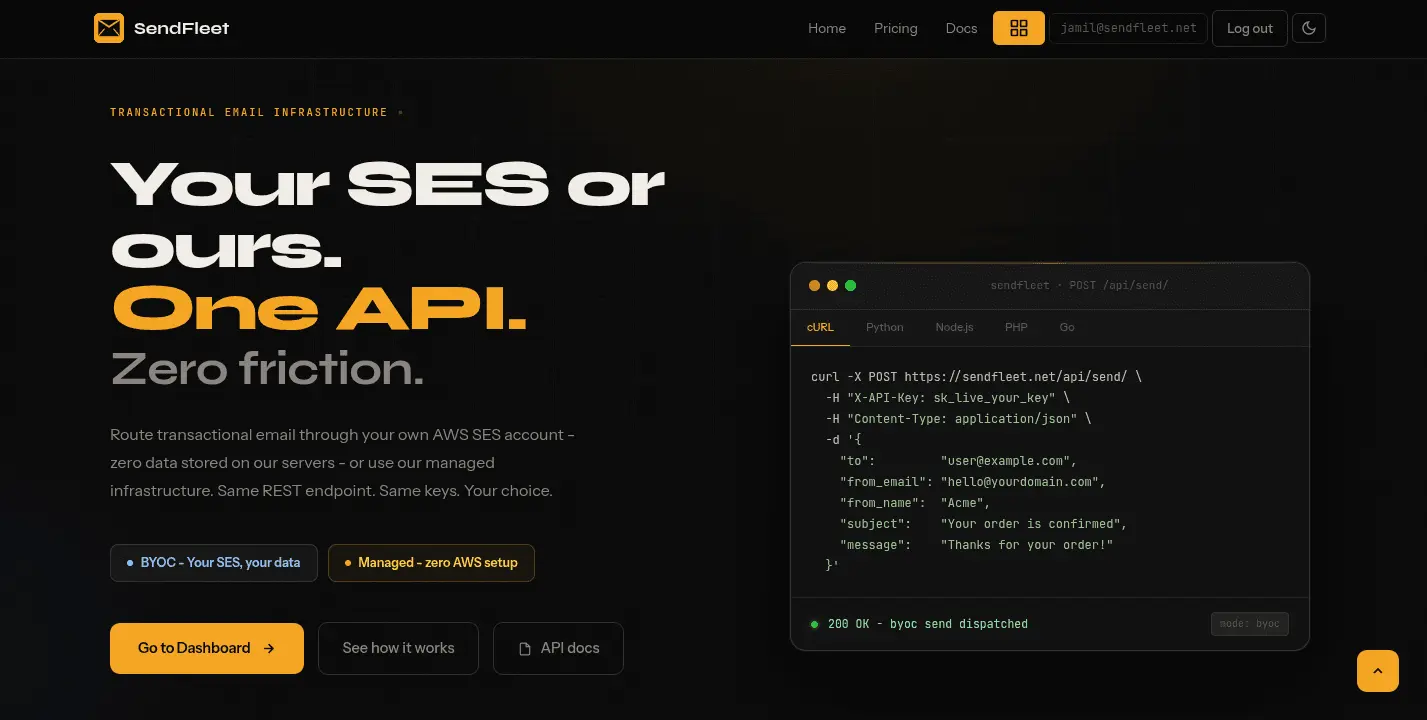Click the arrow in Go to Dashboard button
The width and height of the screenshot is (1427, 720).
click(x=269, y=648)
